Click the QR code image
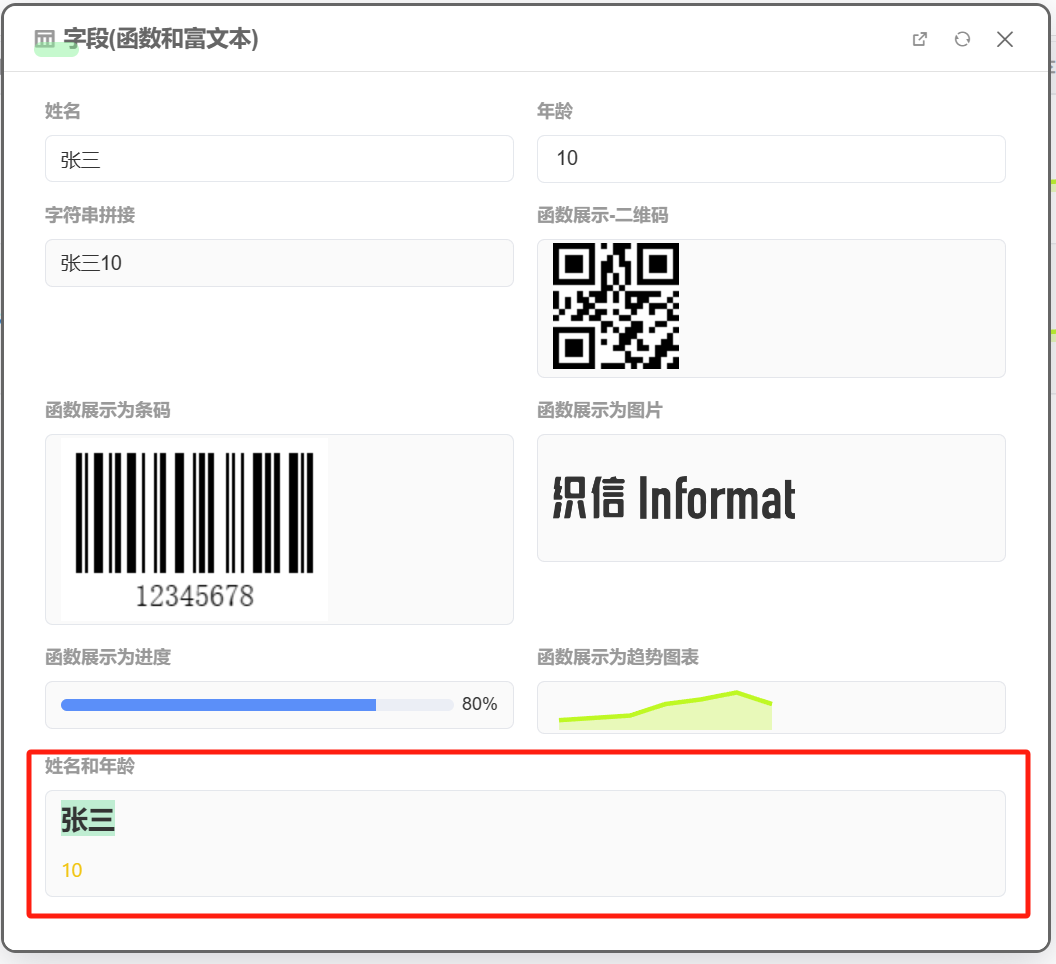This screenshot has width=1056, height=964. [616, 306]
